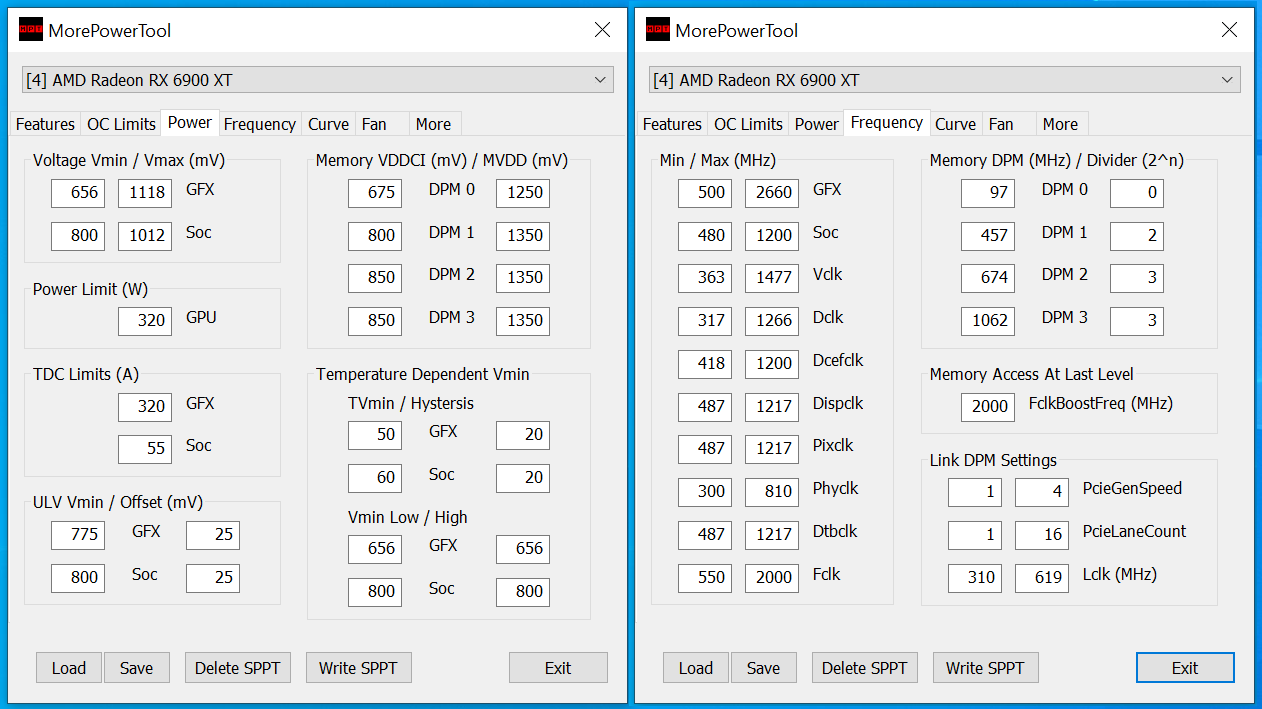Edit Memory DPM 1 divider field 2
The image size is (1262, 709).
pos(1137,236)
